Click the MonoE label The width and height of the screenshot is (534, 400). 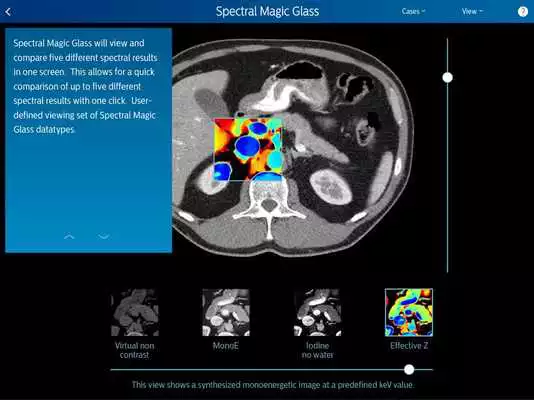[225, 346]
